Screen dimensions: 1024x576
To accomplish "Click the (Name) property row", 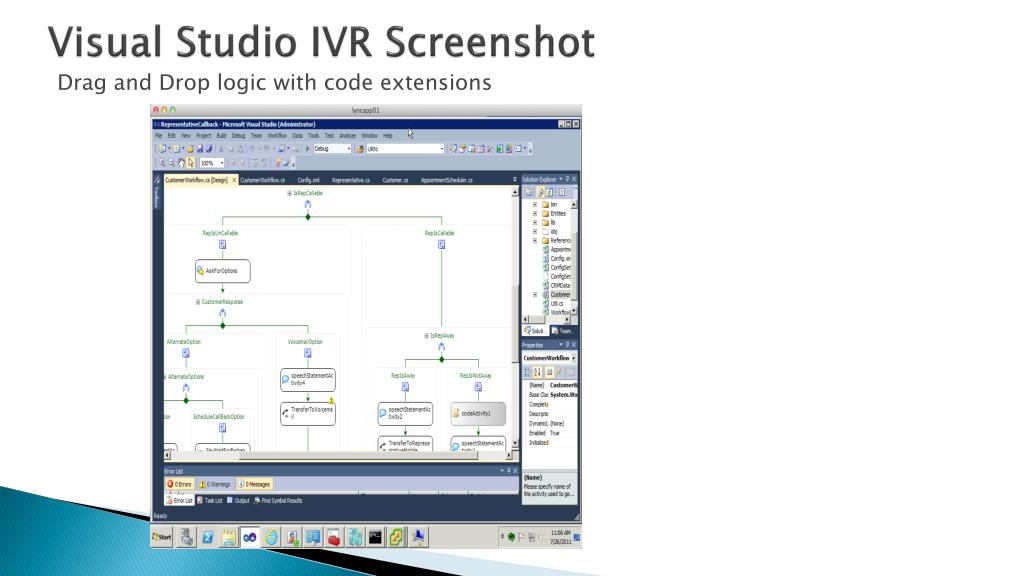I will 552,385.
